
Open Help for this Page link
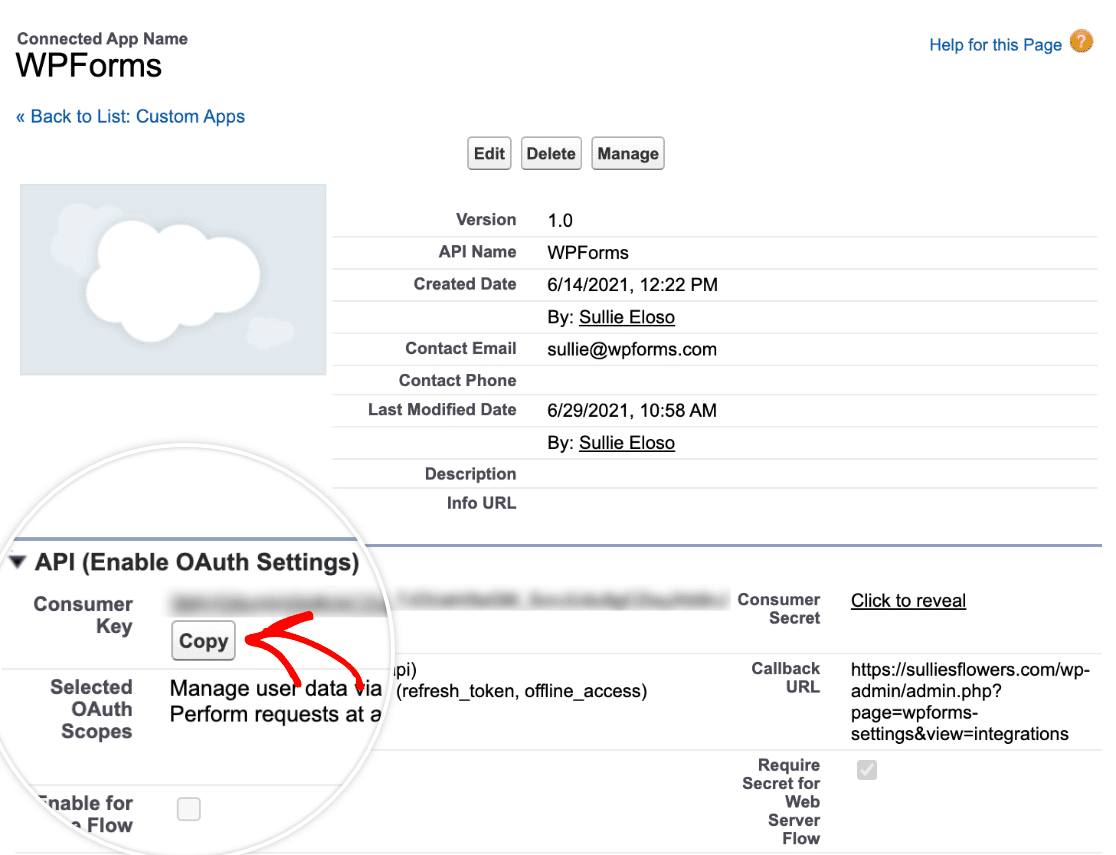point(995,45)
